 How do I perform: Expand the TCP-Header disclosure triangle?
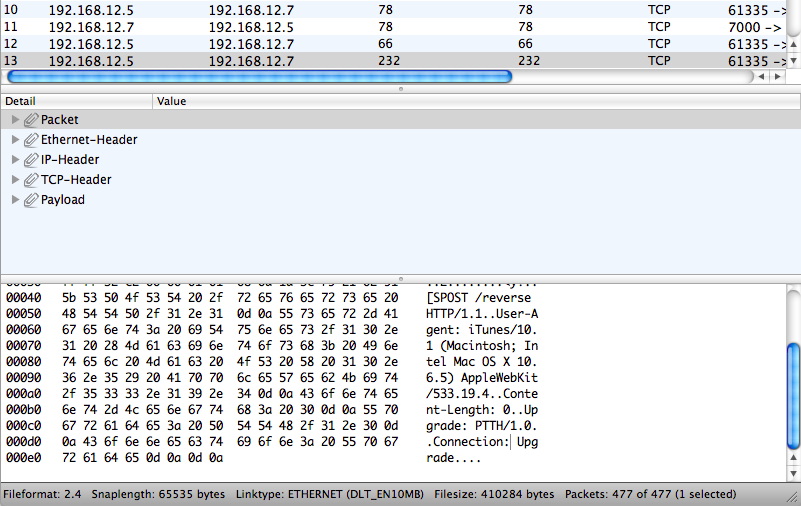tap(15, 179)
